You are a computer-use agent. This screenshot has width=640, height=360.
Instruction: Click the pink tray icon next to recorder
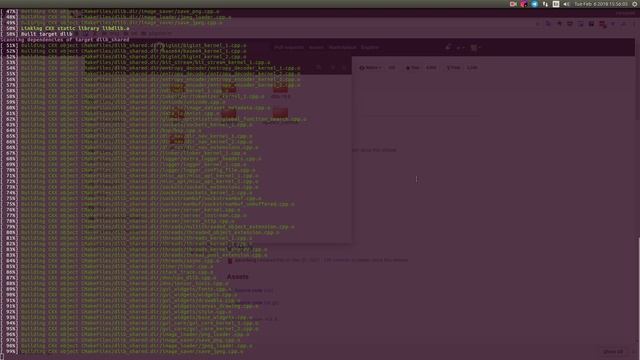[x=524, y=4]
